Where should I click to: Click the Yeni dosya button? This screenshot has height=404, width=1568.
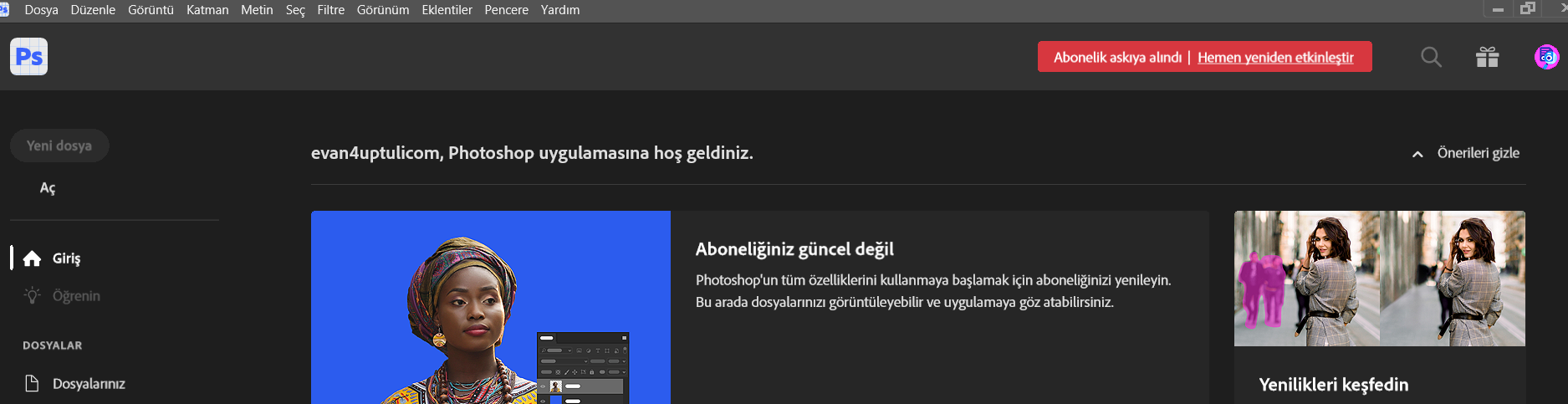pyautogui.click(x=59, y=146)
